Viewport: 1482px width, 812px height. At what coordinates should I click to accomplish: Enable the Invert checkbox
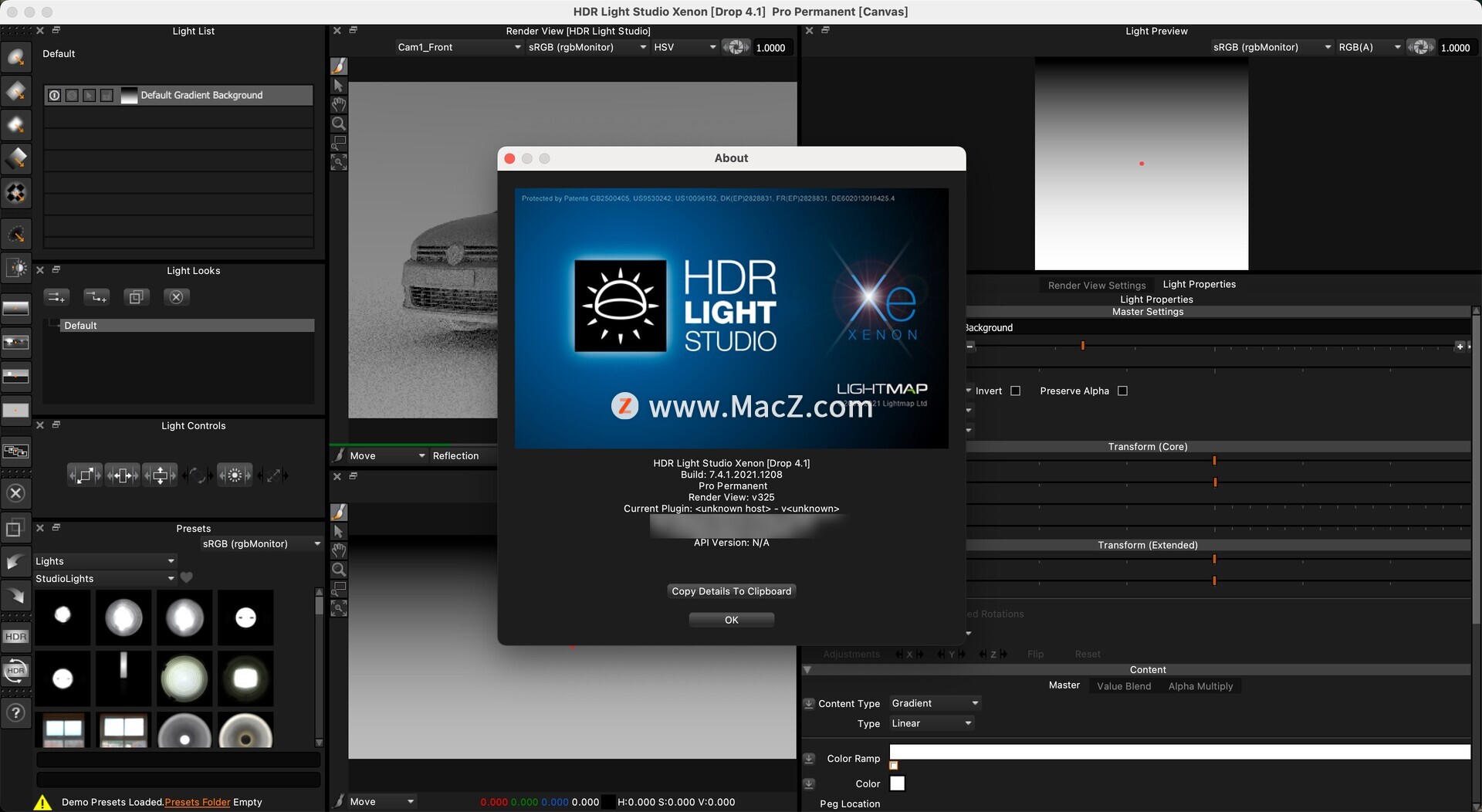[1016, 391]
